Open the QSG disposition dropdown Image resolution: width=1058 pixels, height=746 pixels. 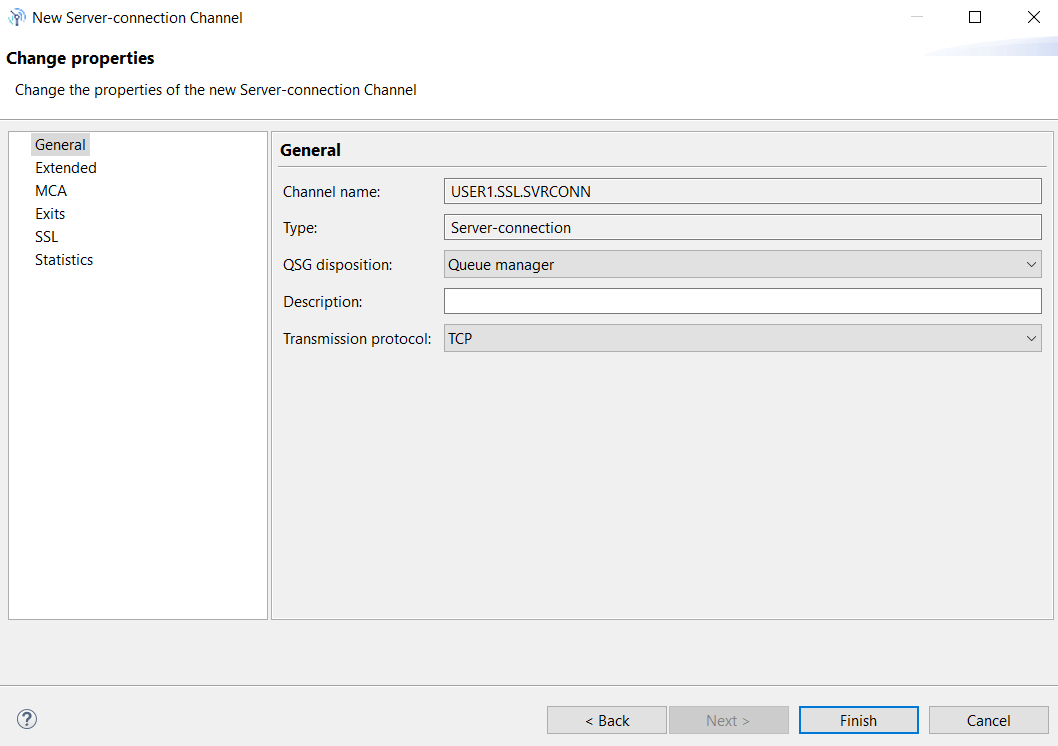(742, 264)
